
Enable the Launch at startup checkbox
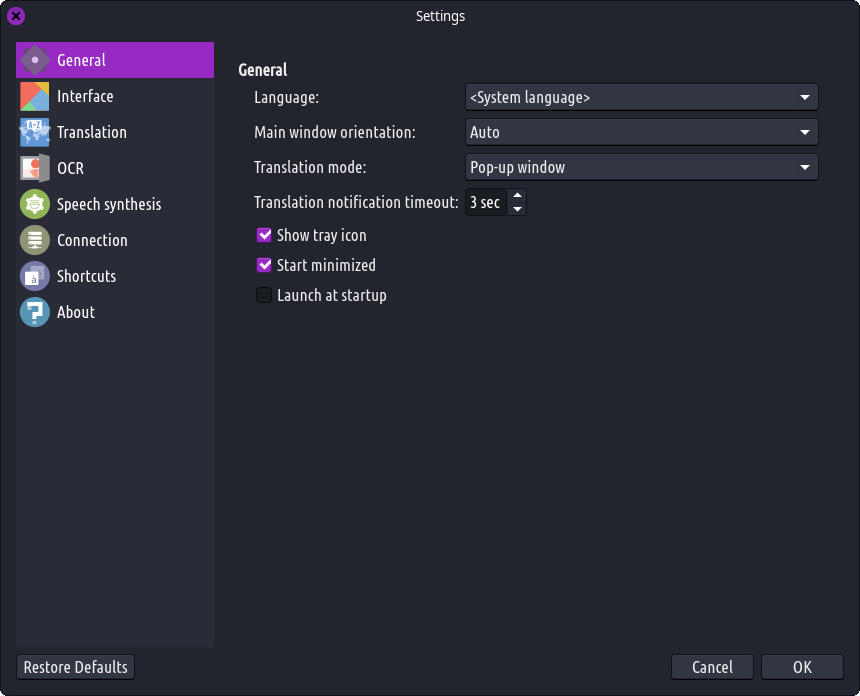(264, 295)
